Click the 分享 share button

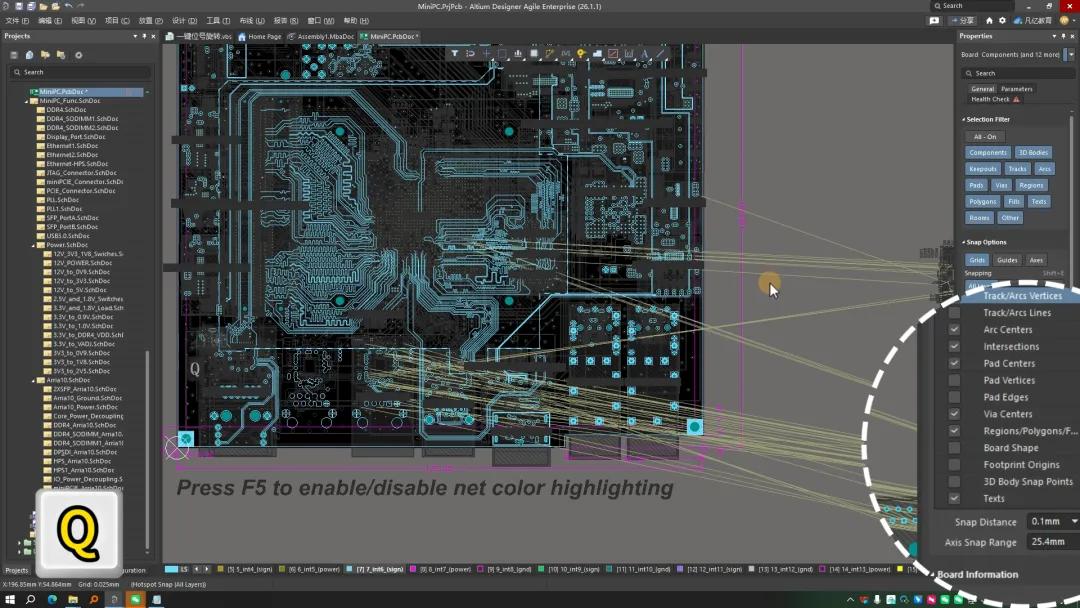click(963, 21)
